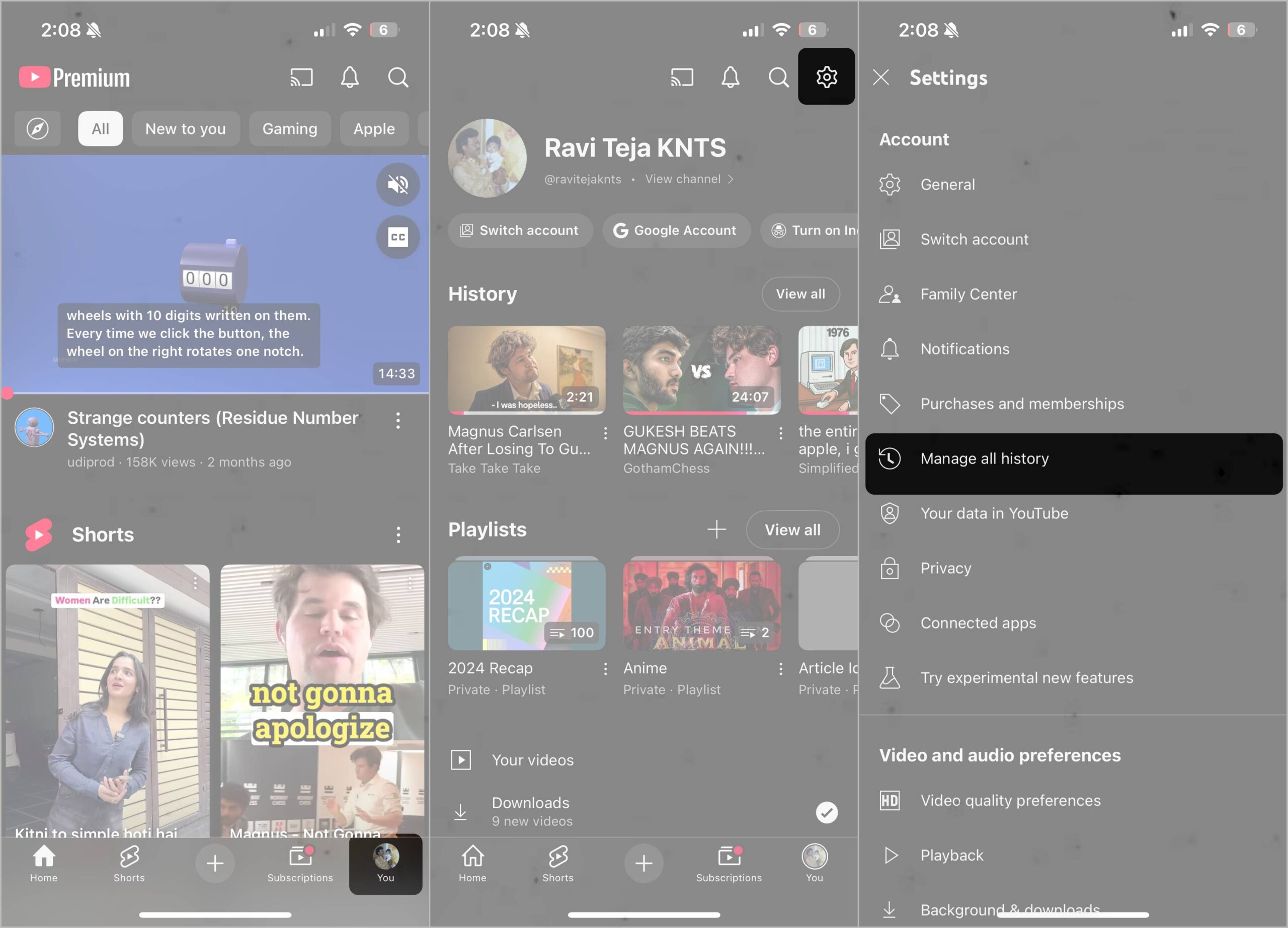
Task: Unmute the playing video
Action: (398, 184)
